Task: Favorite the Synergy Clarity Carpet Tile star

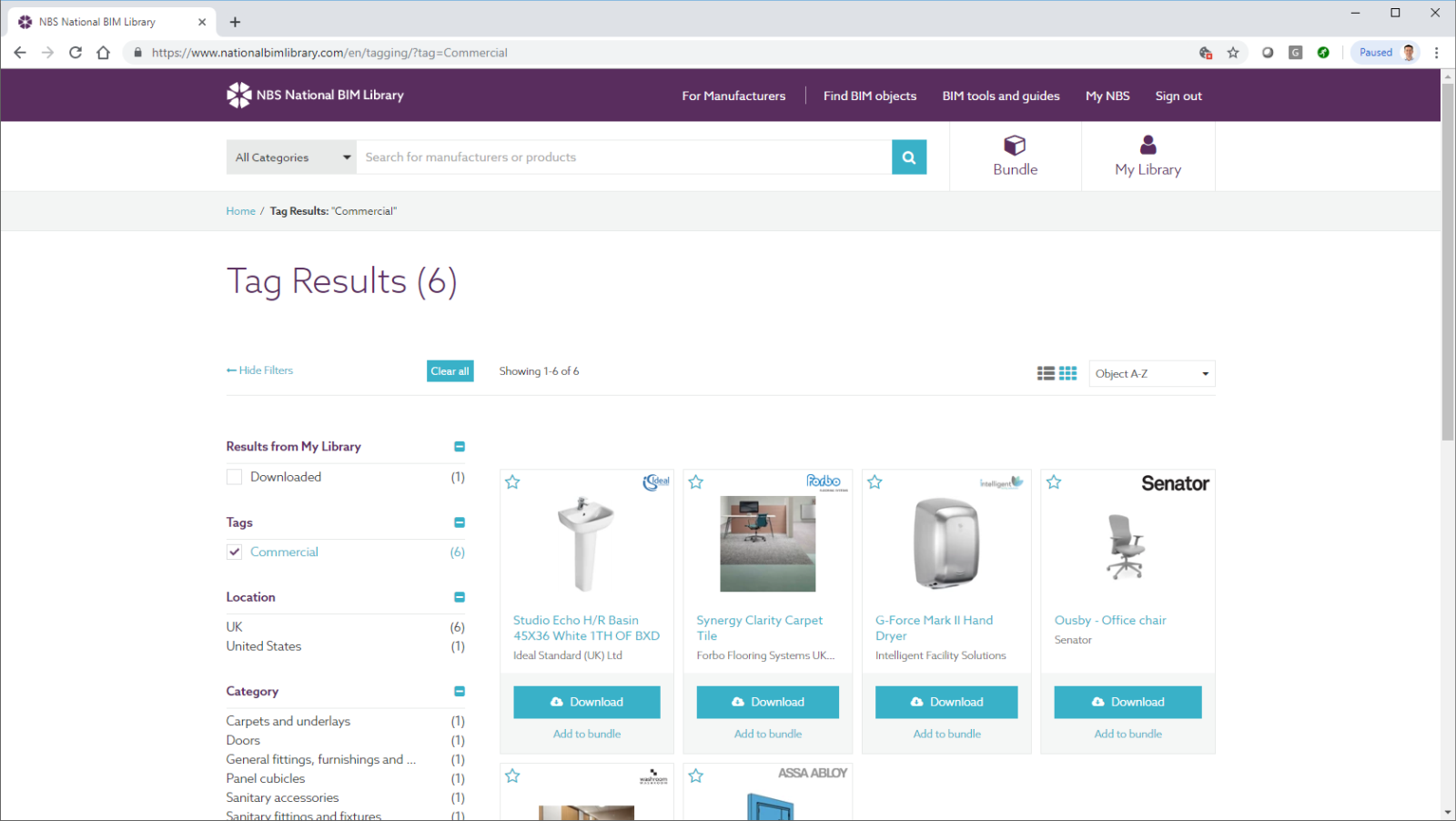Action: (696, 482)
